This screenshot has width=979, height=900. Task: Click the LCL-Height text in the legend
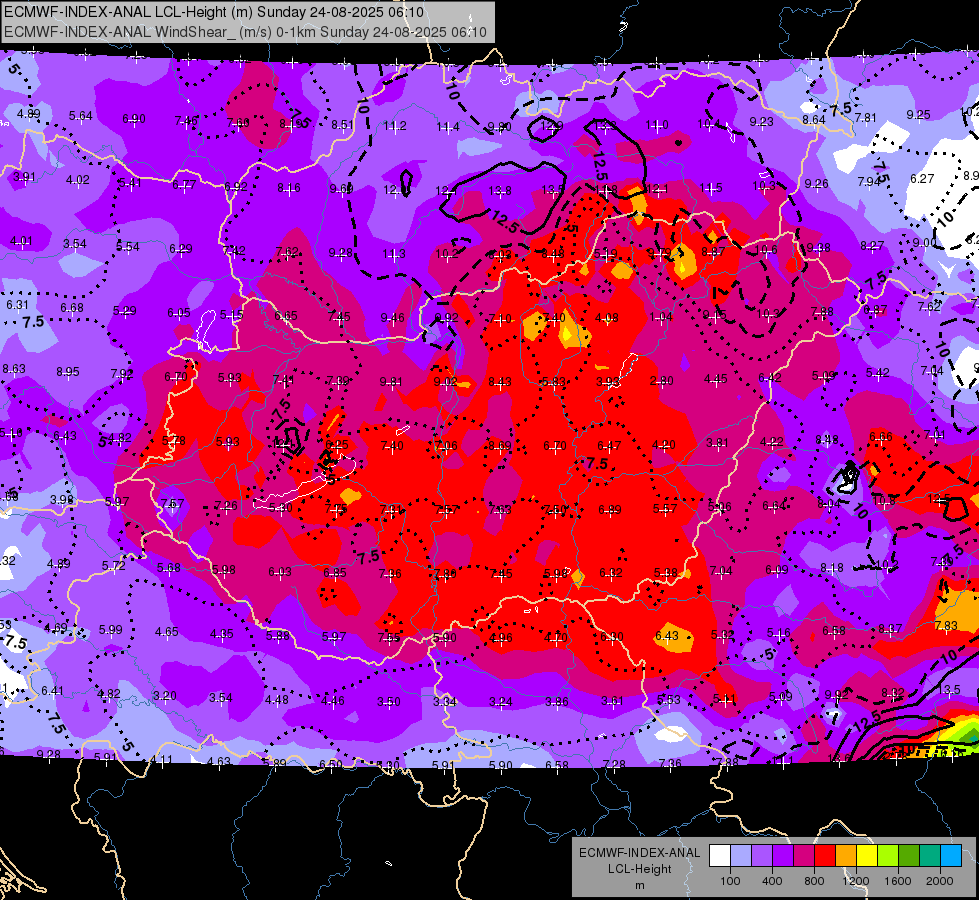click(639, 869)
